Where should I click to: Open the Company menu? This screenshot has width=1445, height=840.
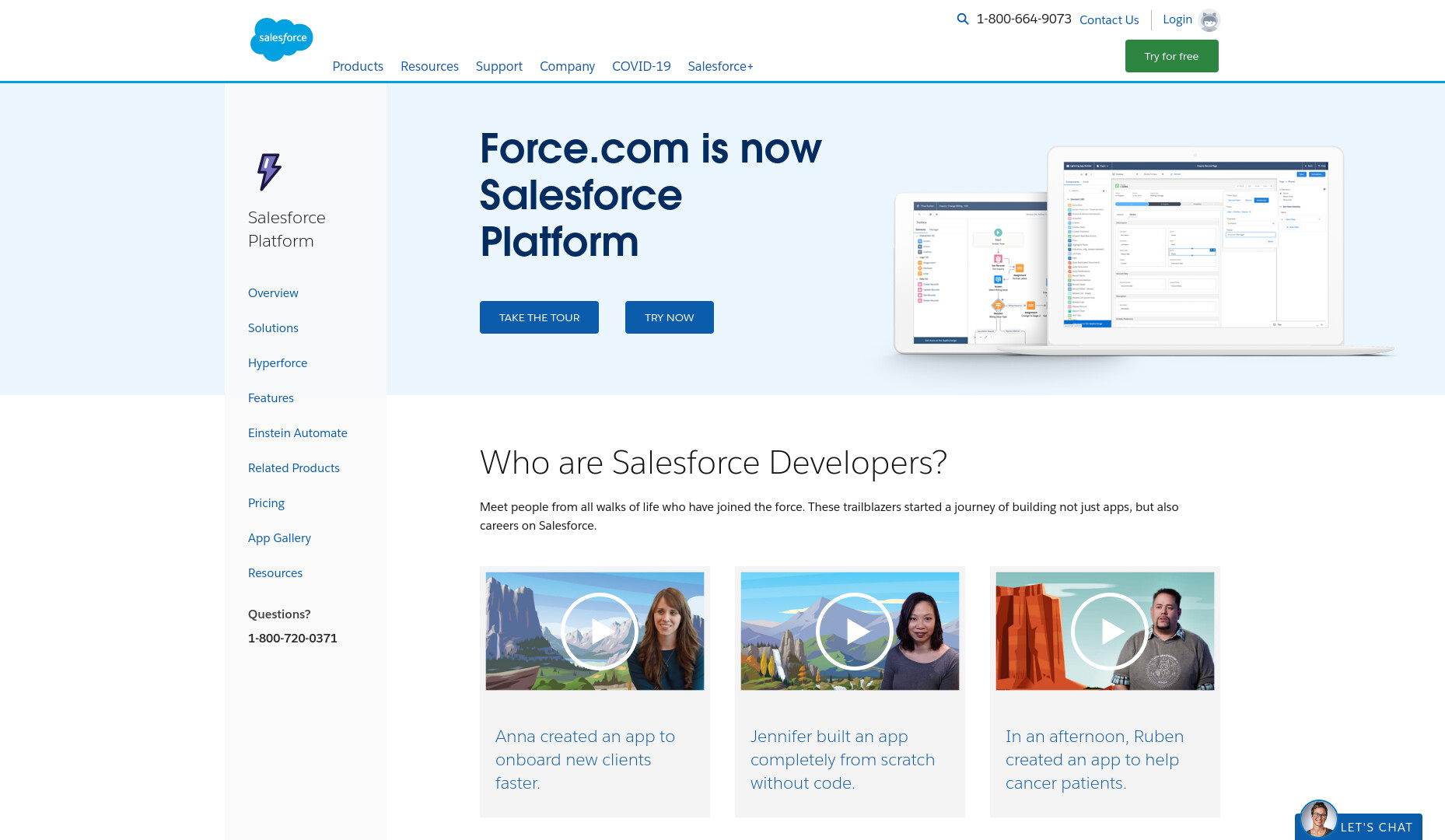point(567,66)
